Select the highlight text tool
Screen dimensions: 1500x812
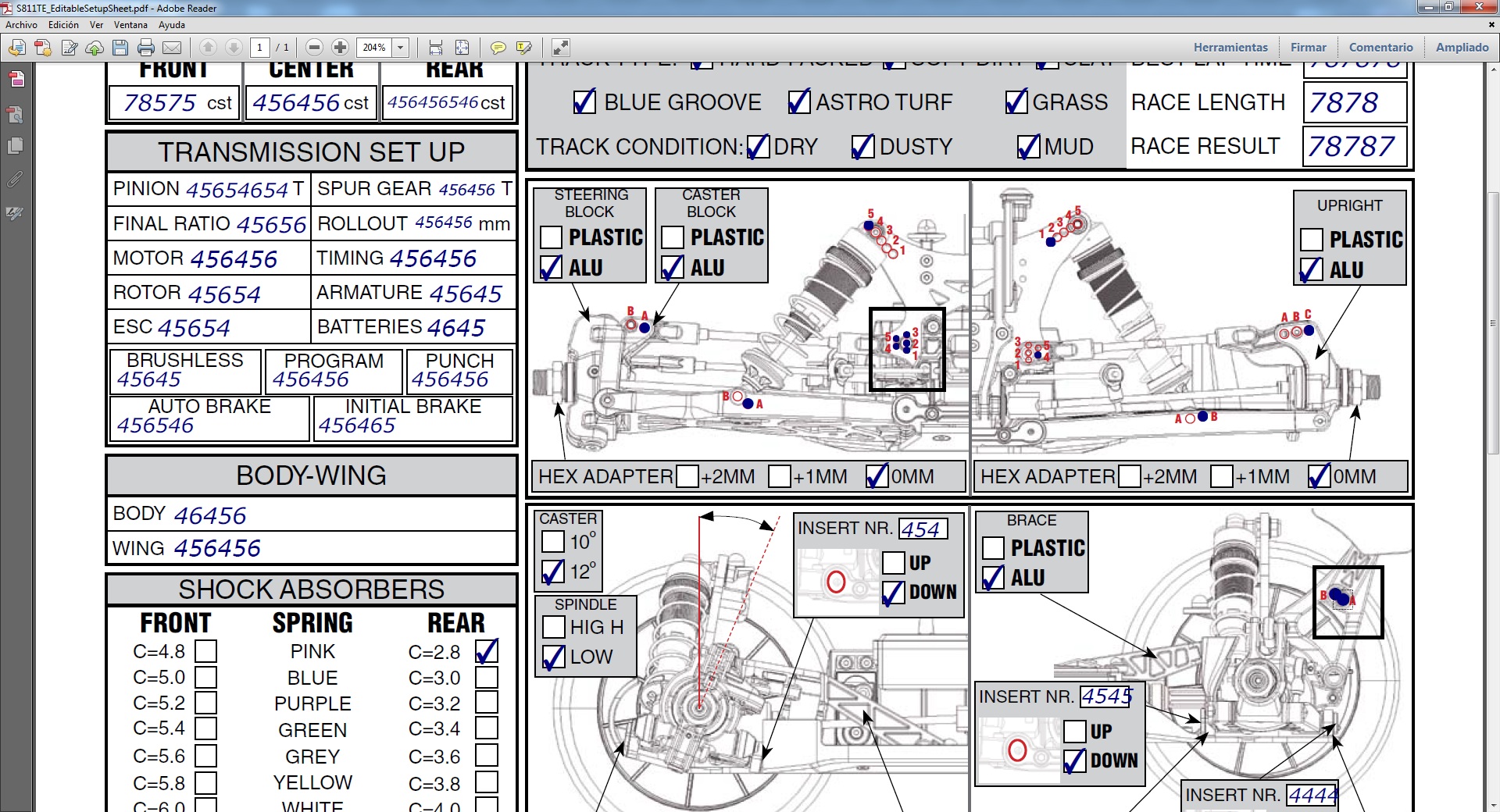pos(523,48)
